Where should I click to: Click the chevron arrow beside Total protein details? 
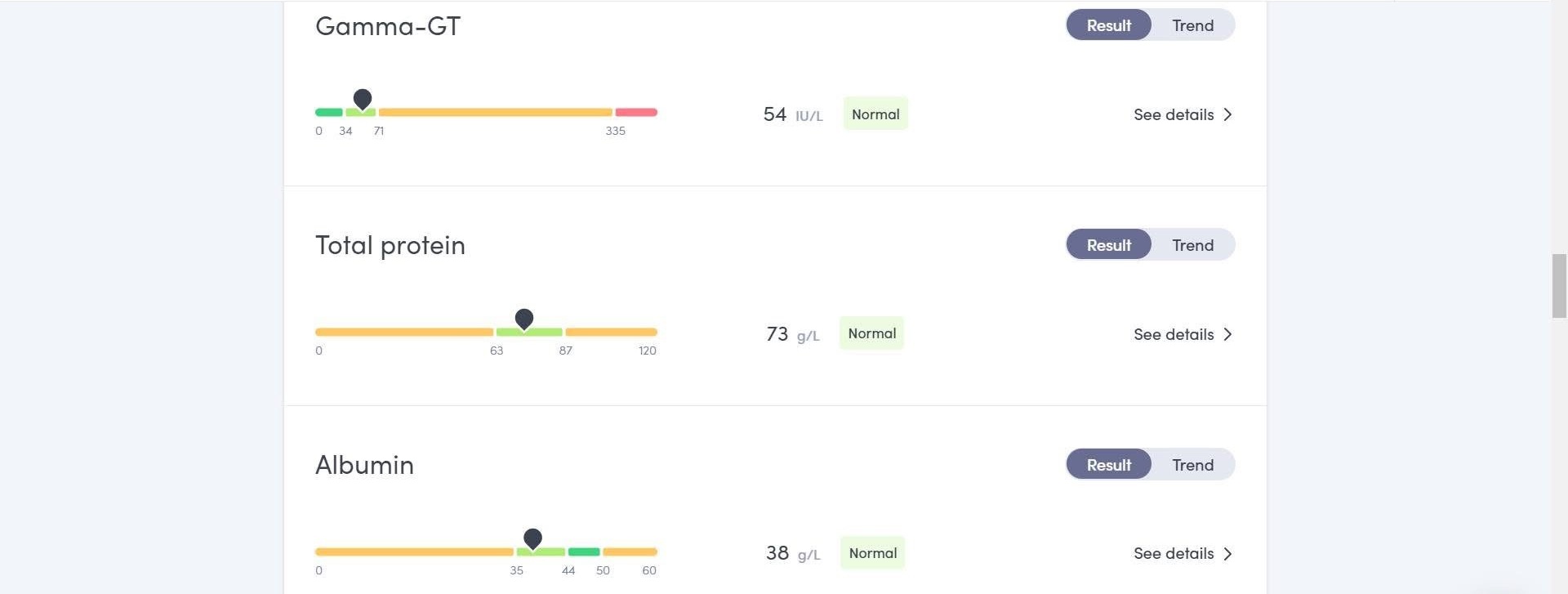click(x=1227, y=334)
